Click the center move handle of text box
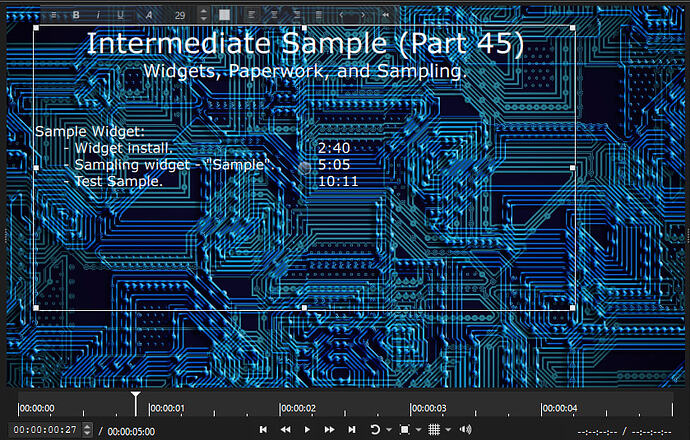 click(x=305, y=168)
